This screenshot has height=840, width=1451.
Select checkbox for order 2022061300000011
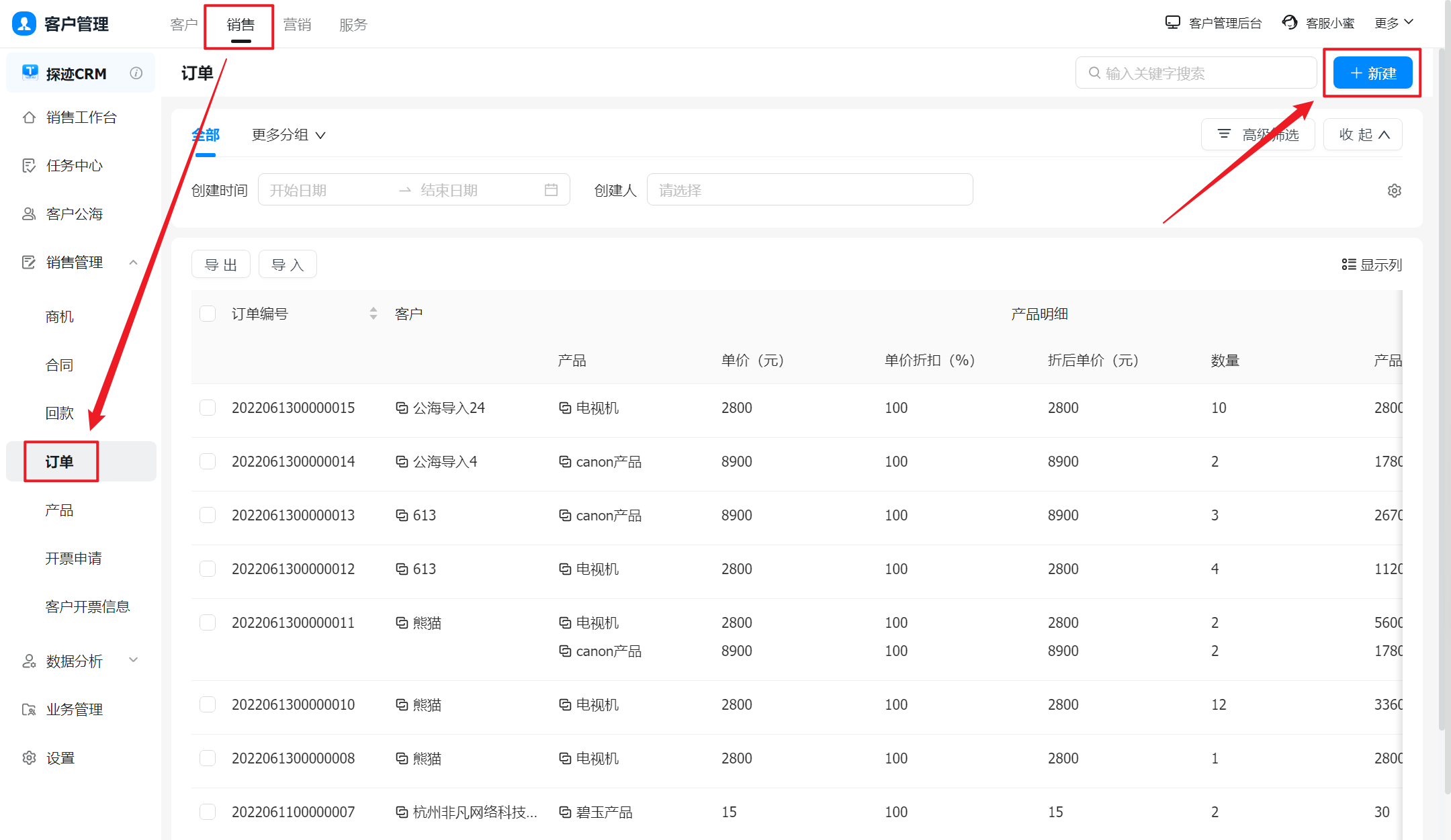(208, 622)
